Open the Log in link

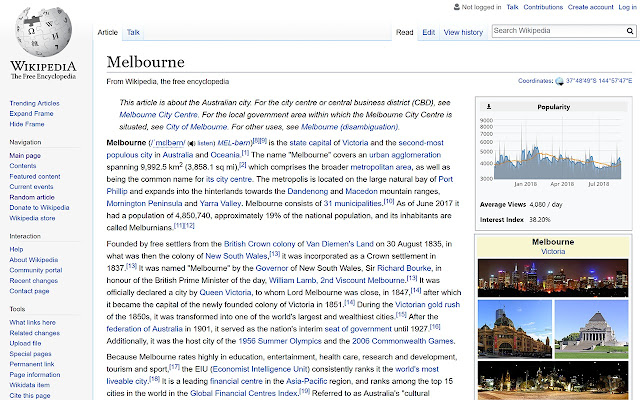pos(627,7)
